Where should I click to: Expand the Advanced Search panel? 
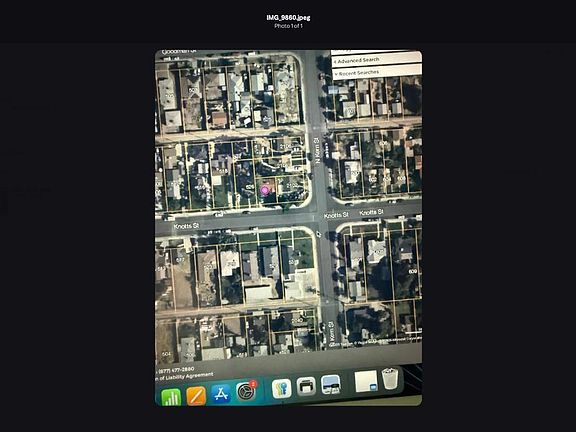click(x=376, y=60)
